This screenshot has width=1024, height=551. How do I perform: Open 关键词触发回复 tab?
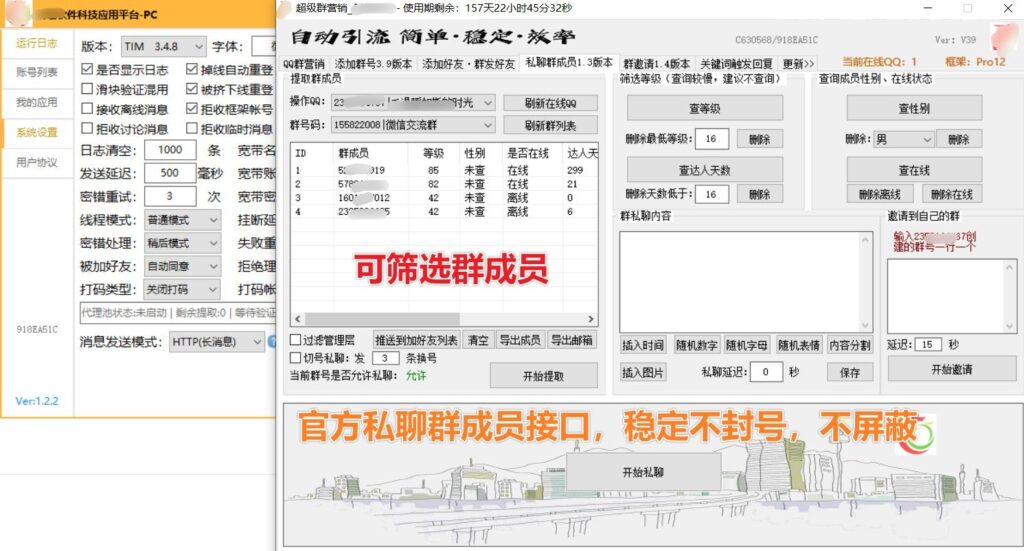click(736, 63)
